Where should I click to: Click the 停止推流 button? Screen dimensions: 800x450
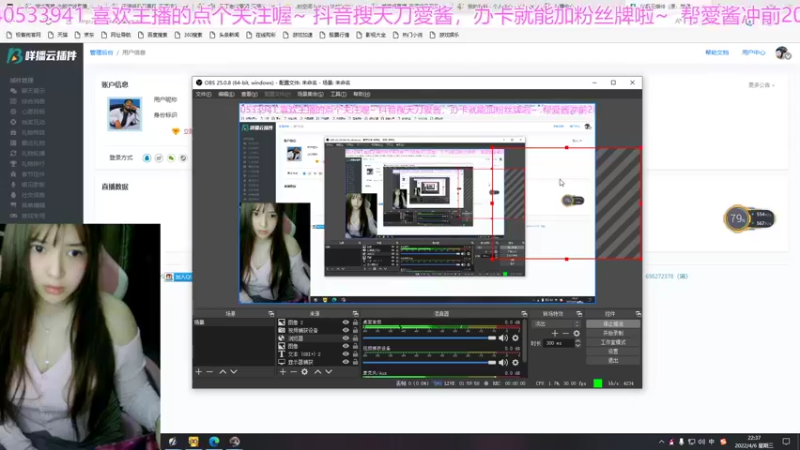[613, 323]
